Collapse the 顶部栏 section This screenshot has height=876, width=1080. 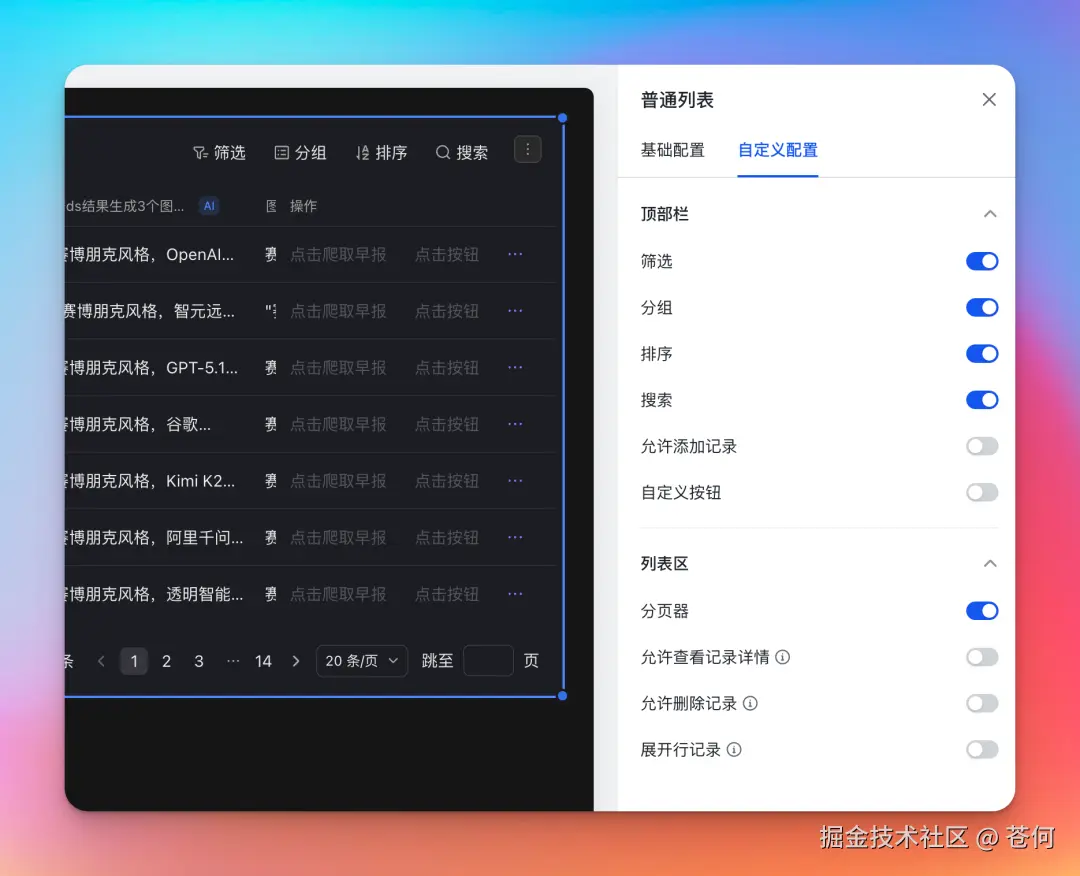(990, 214)
